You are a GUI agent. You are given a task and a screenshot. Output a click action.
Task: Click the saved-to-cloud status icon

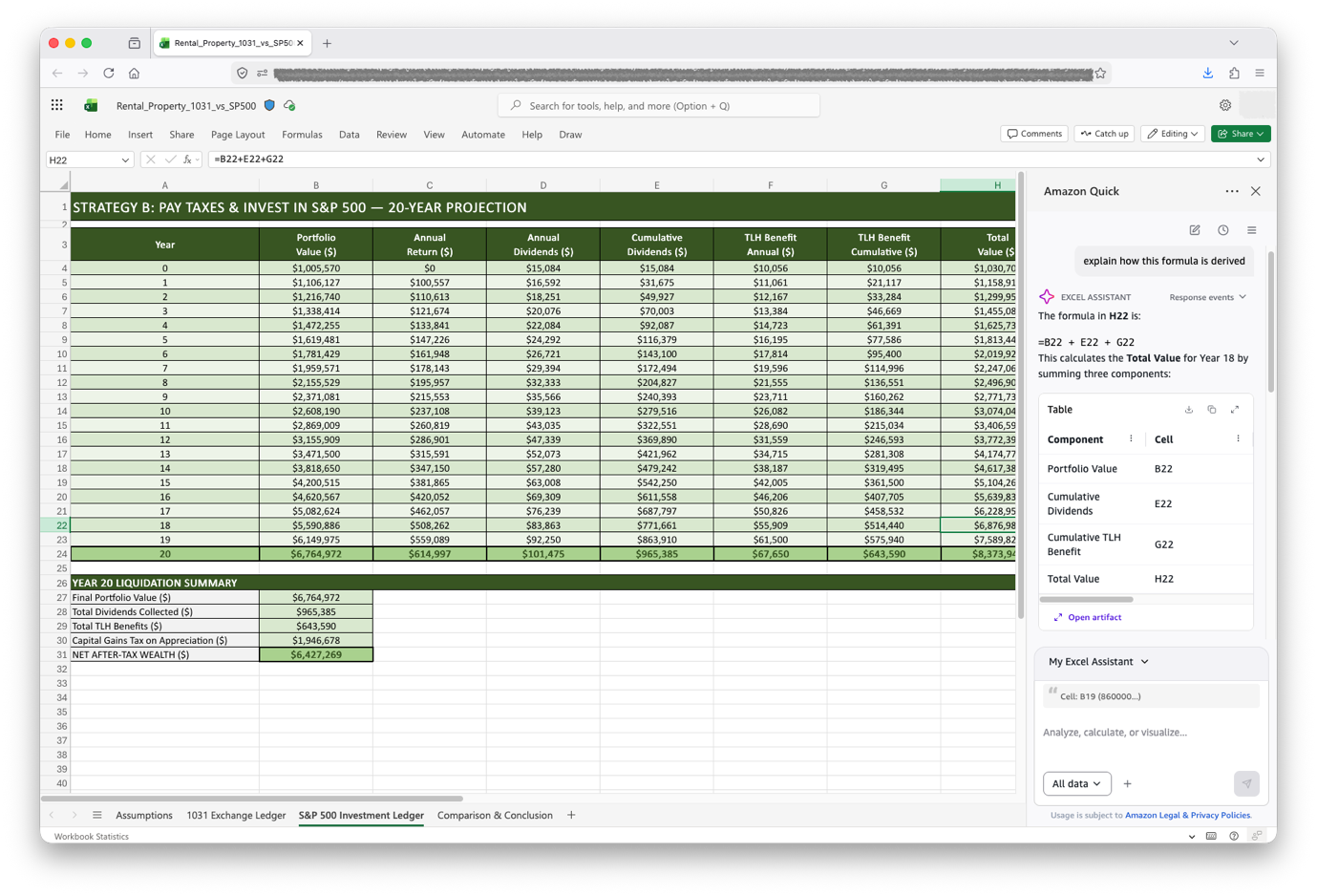pyautogui.click(x=289, y=105)
